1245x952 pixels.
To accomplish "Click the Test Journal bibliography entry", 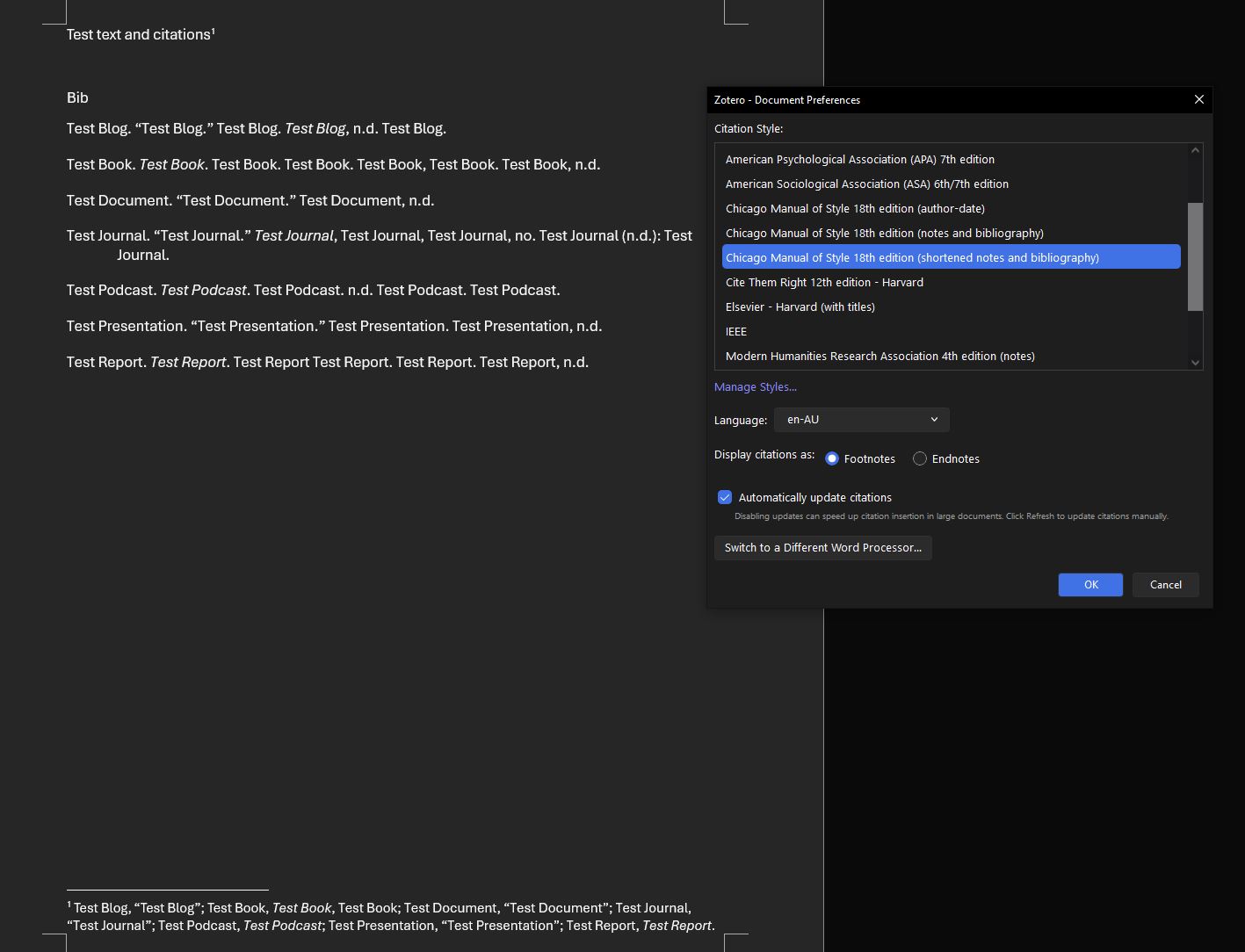I will 380,245.
